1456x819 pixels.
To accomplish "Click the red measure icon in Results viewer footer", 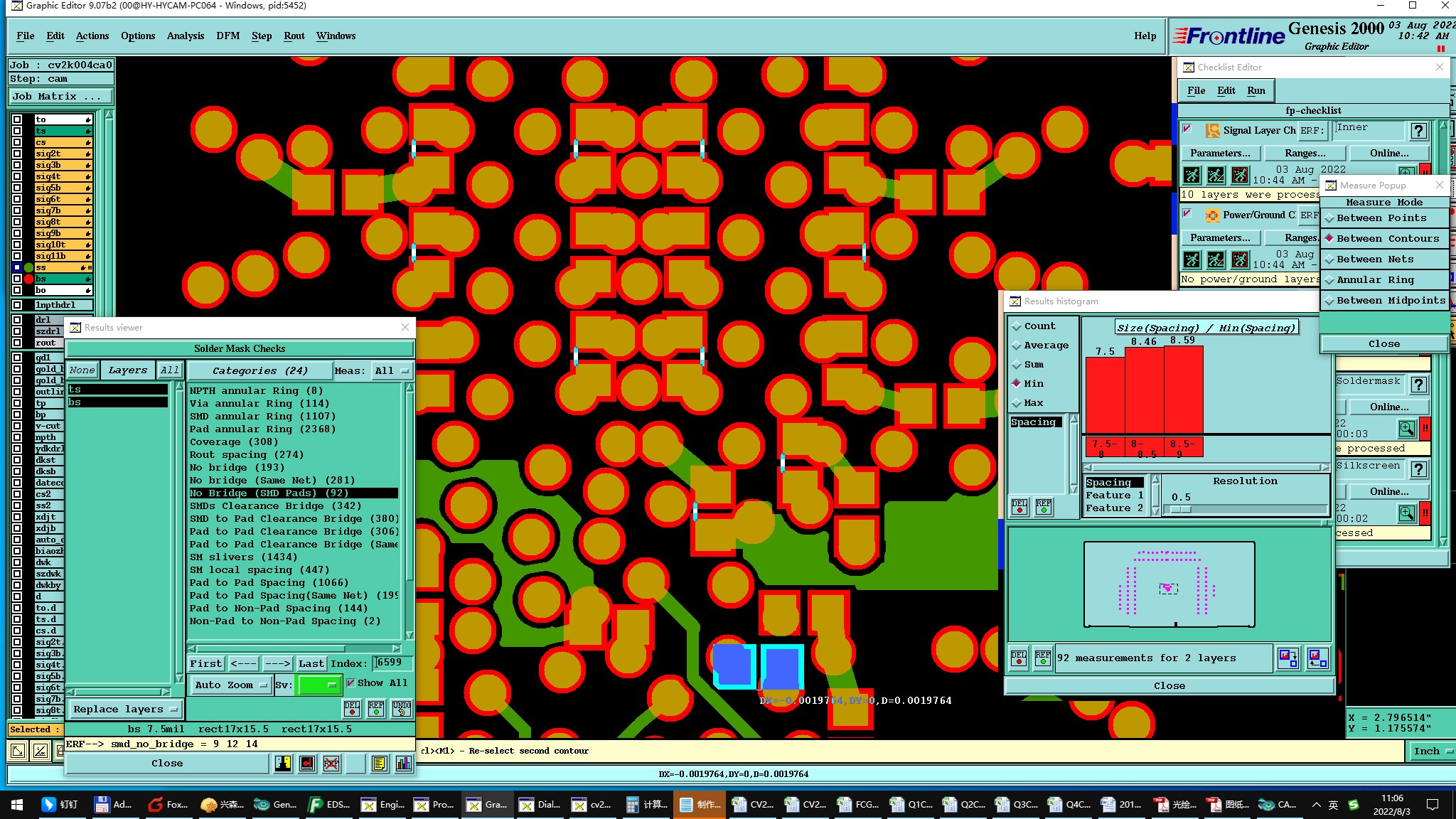I will (x=307, y=763).
